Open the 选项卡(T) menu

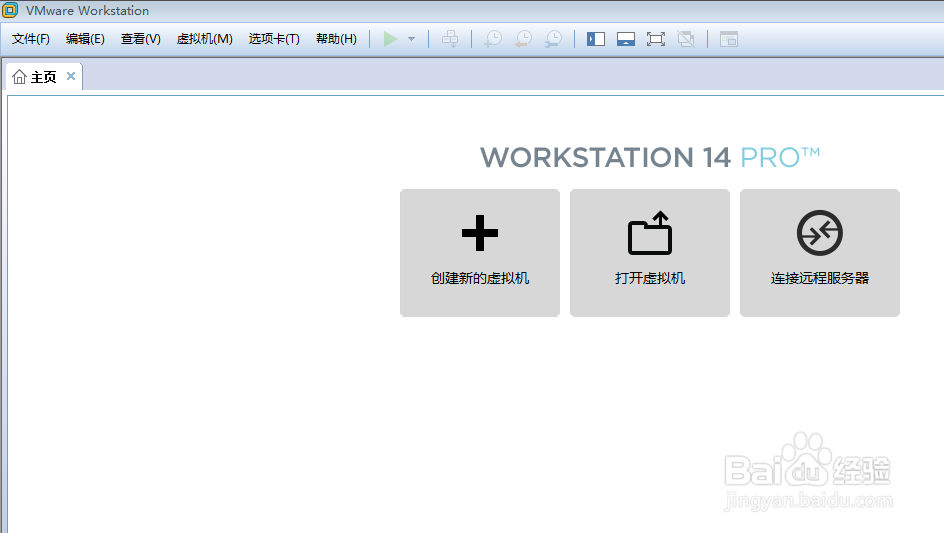[x=274, y=39]
